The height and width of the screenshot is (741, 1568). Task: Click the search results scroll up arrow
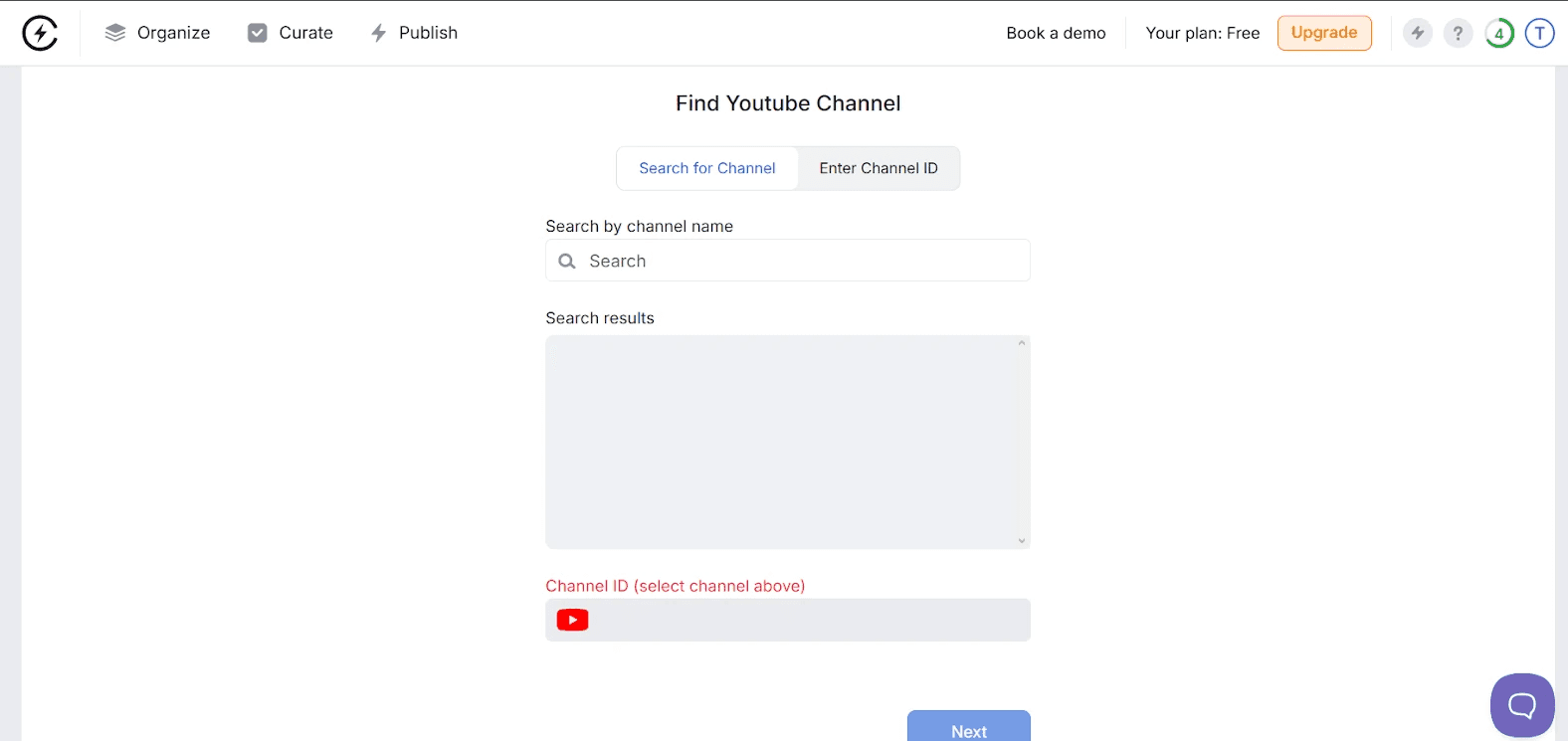click(x=1022, y=343)
